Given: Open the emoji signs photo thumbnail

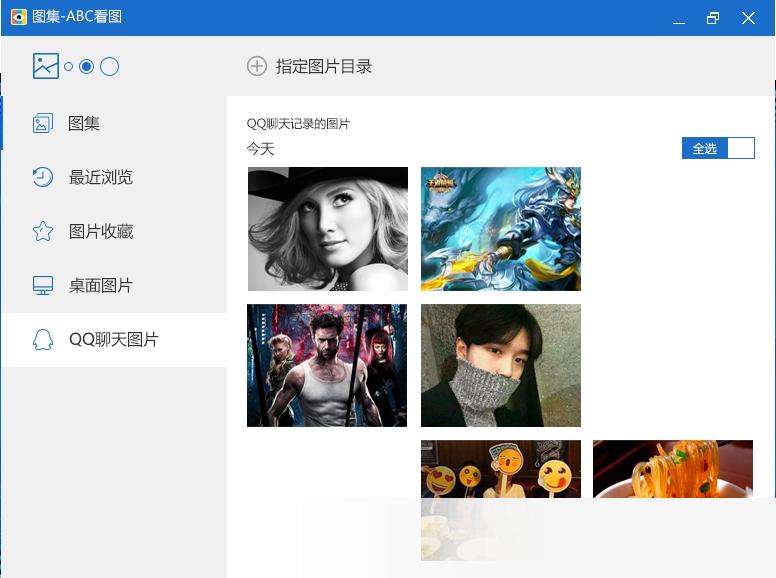Looking at the screenshot, I should click(501, 500).
